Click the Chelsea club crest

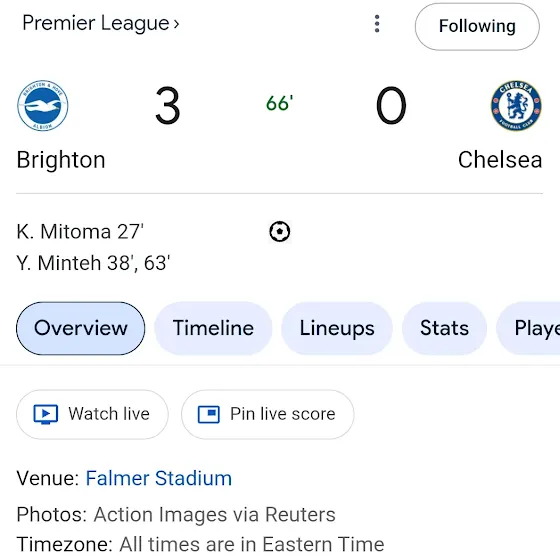[516, 105]
